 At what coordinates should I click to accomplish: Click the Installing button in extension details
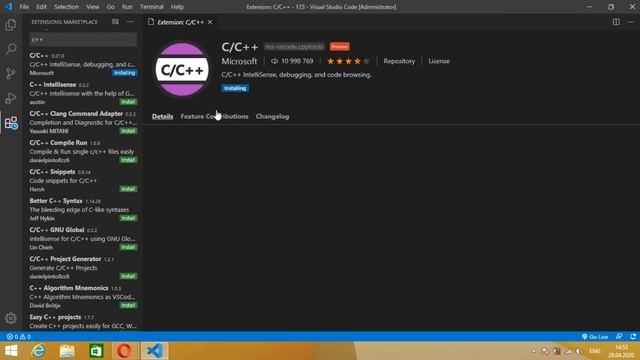pos(235,88)
